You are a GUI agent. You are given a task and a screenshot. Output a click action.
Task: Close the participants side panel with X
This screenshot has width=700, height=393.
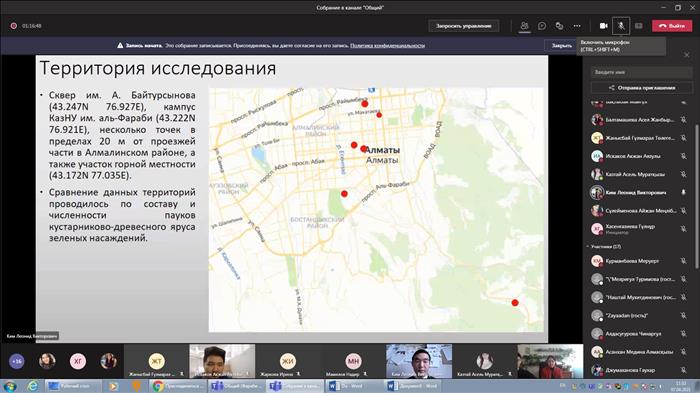pyautogui.click(x=687, y=55)
